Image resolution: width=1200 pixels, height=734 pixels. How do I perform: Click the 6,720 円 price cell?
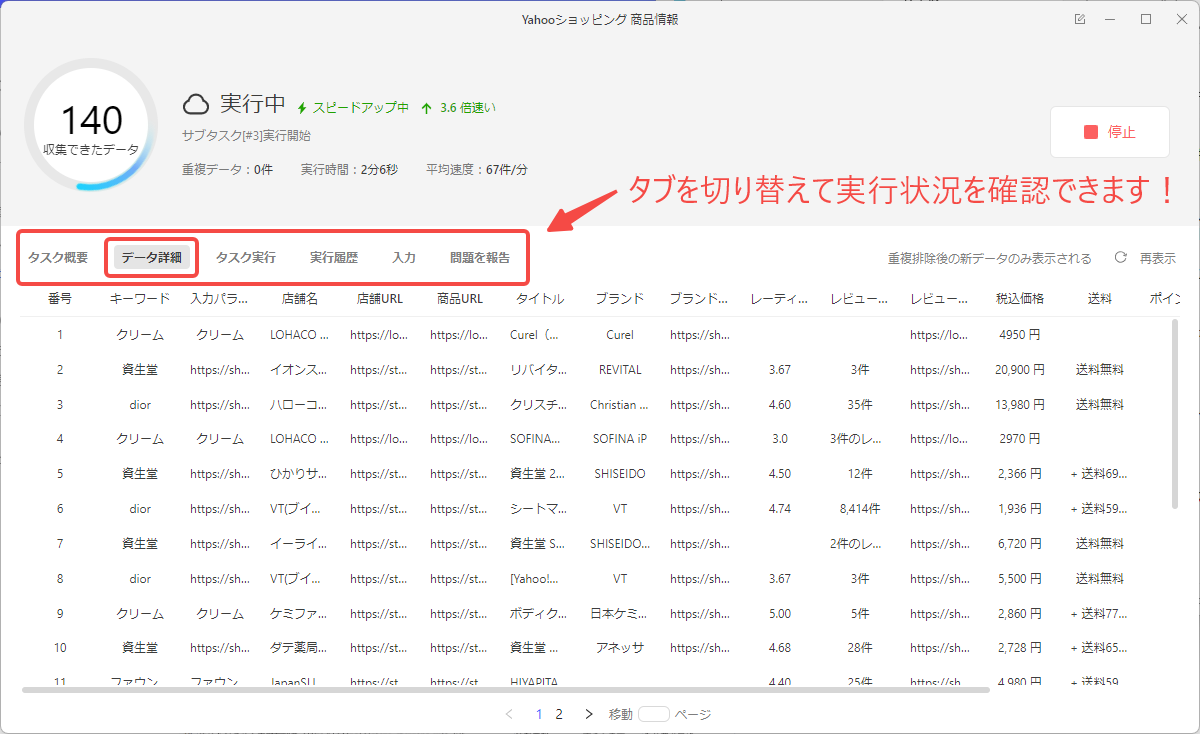pos(1020,544)
